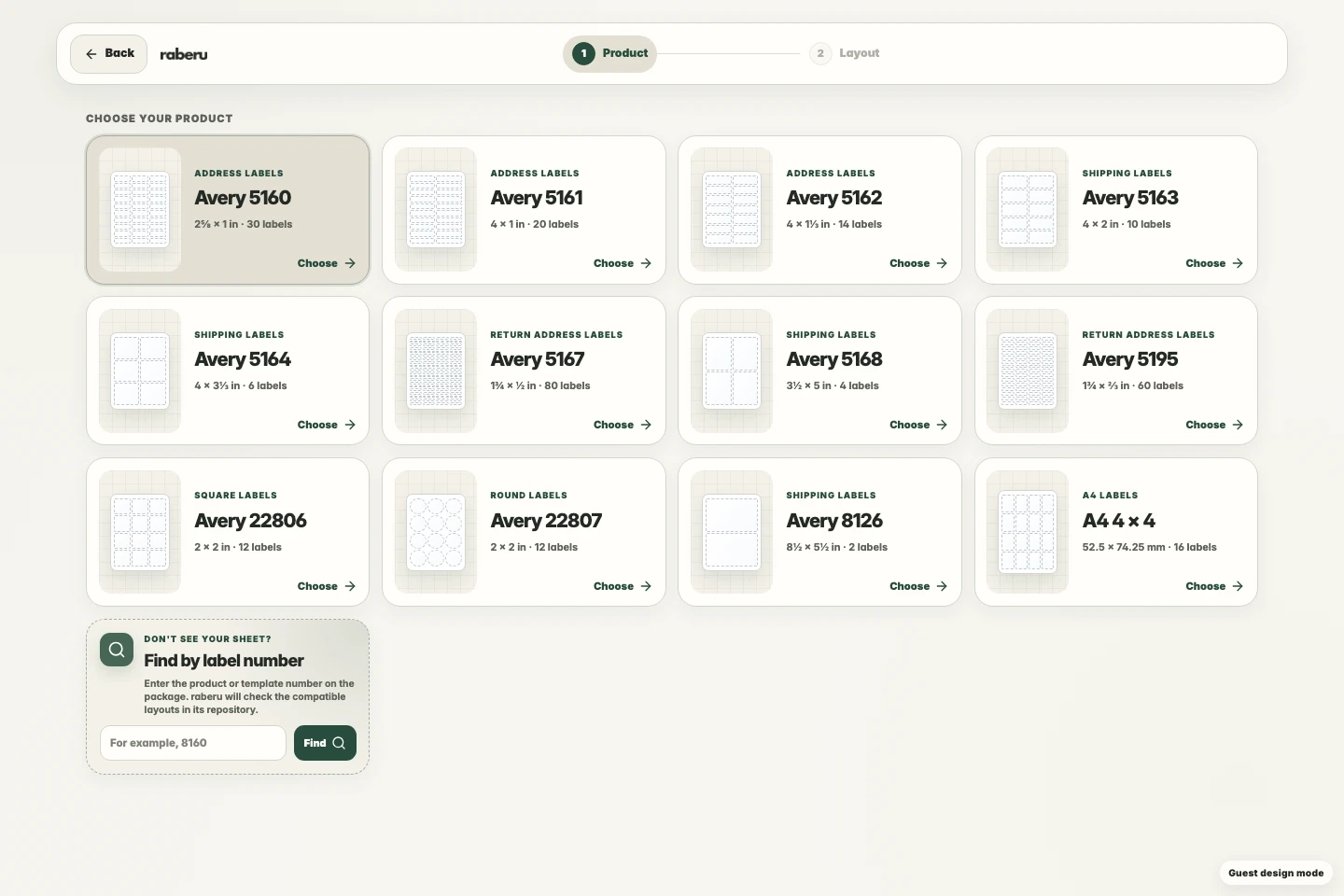Click the Avery 22807 round labels thumbnail

(x=436, y=532)
